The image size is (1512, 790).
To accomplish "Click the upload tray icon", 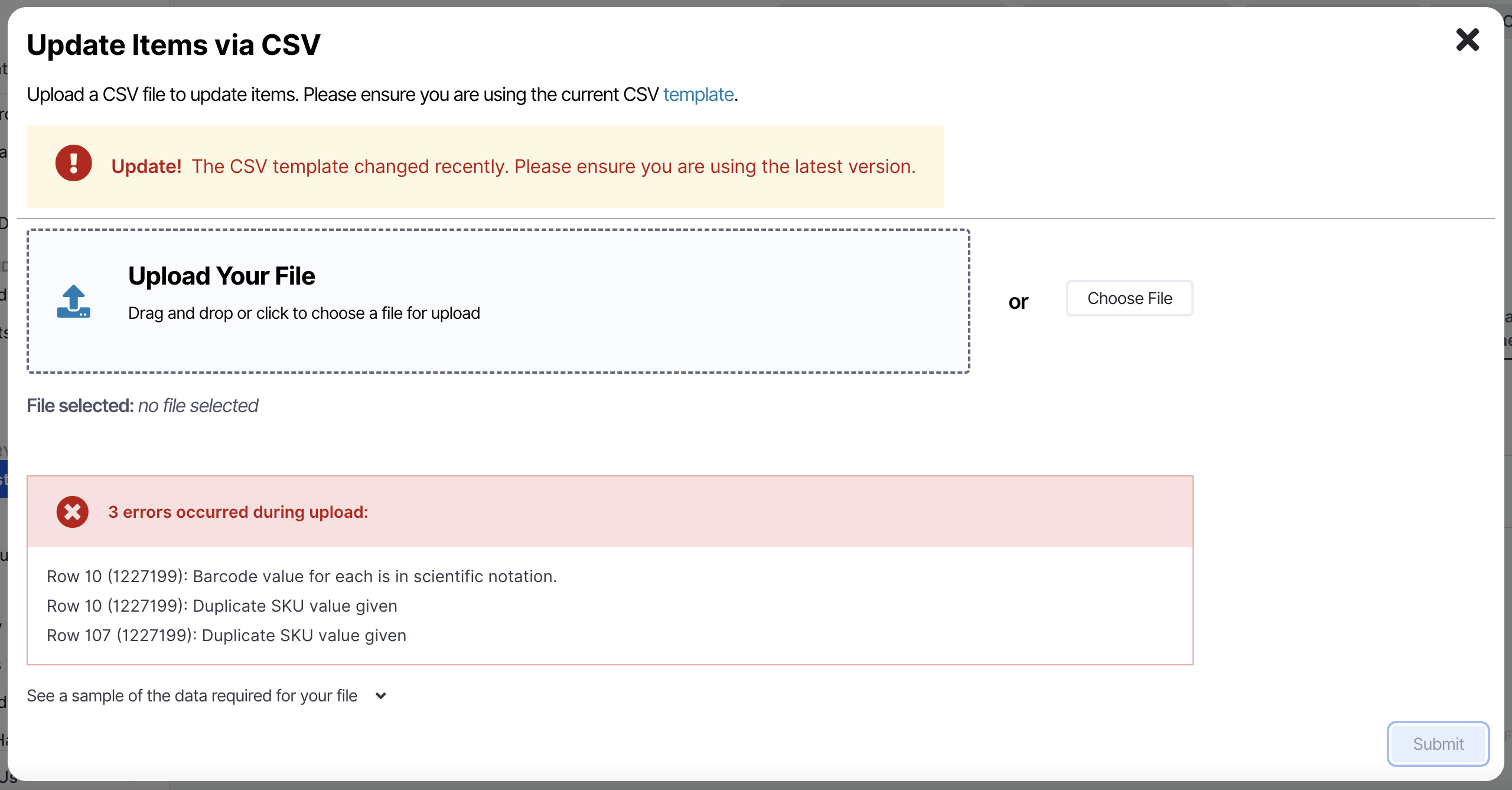I will 74,301.
